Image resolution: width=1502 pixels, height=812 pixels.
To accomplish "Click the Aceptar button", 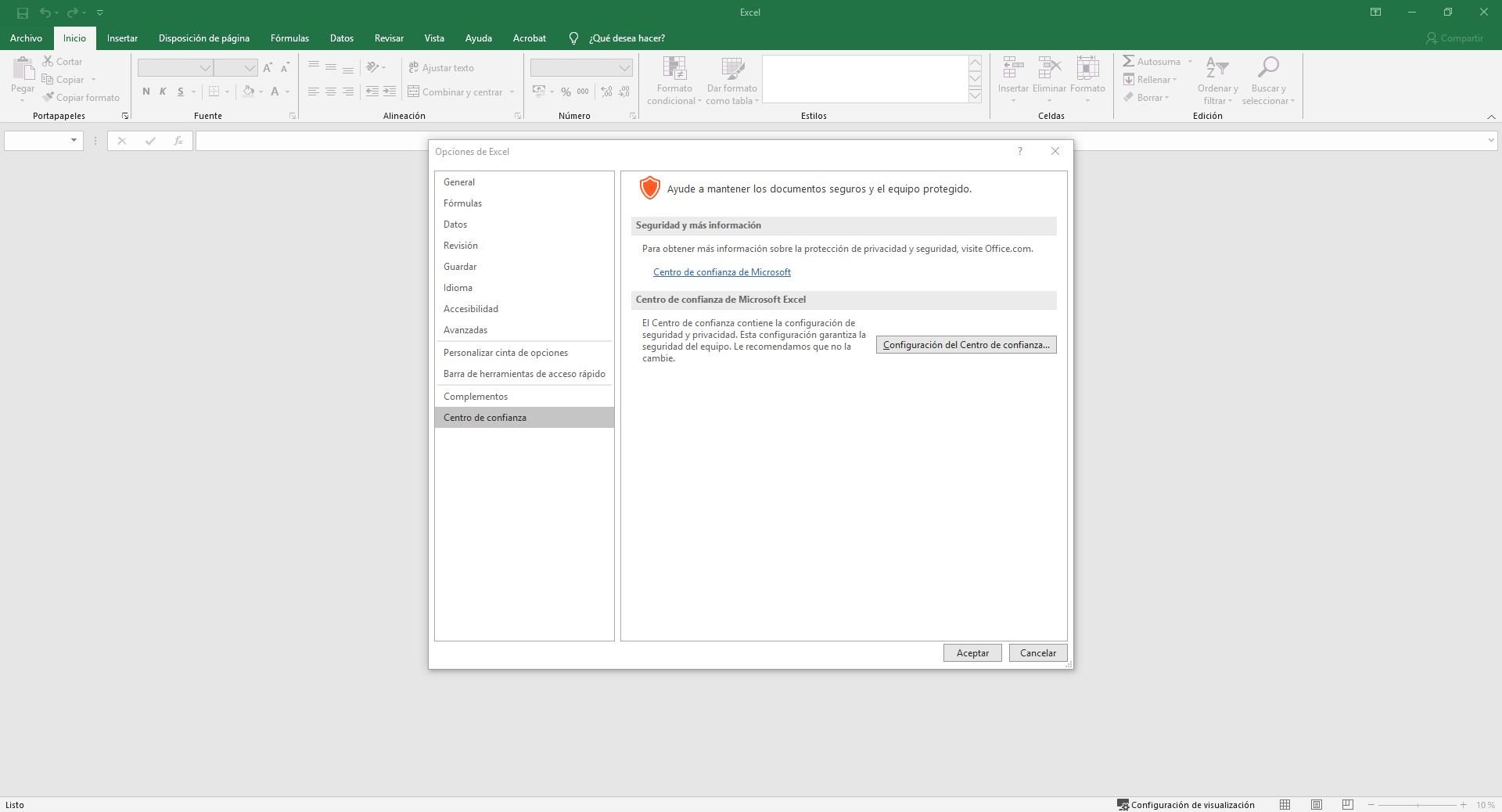I will (972, 653).
